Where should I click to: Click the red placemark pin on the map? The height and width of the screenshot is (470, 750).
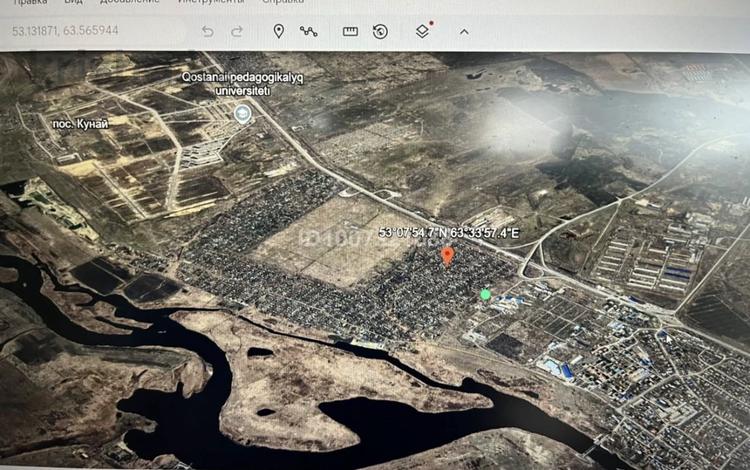click(x=447, y=256)
